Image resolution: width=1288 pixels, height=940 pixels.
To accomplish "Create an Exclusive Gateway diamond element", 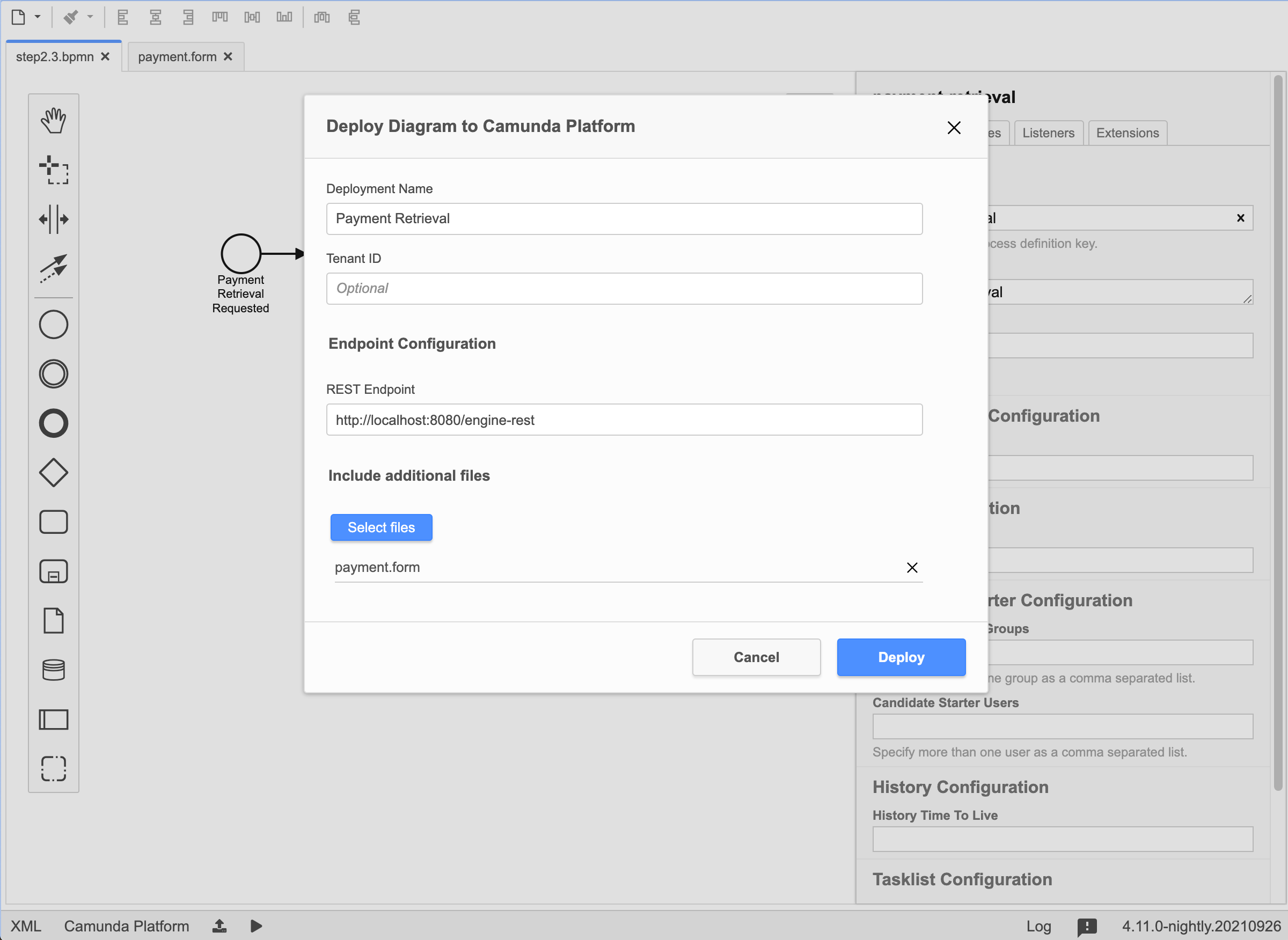I will pyautogui.click(x=54, y=472).
